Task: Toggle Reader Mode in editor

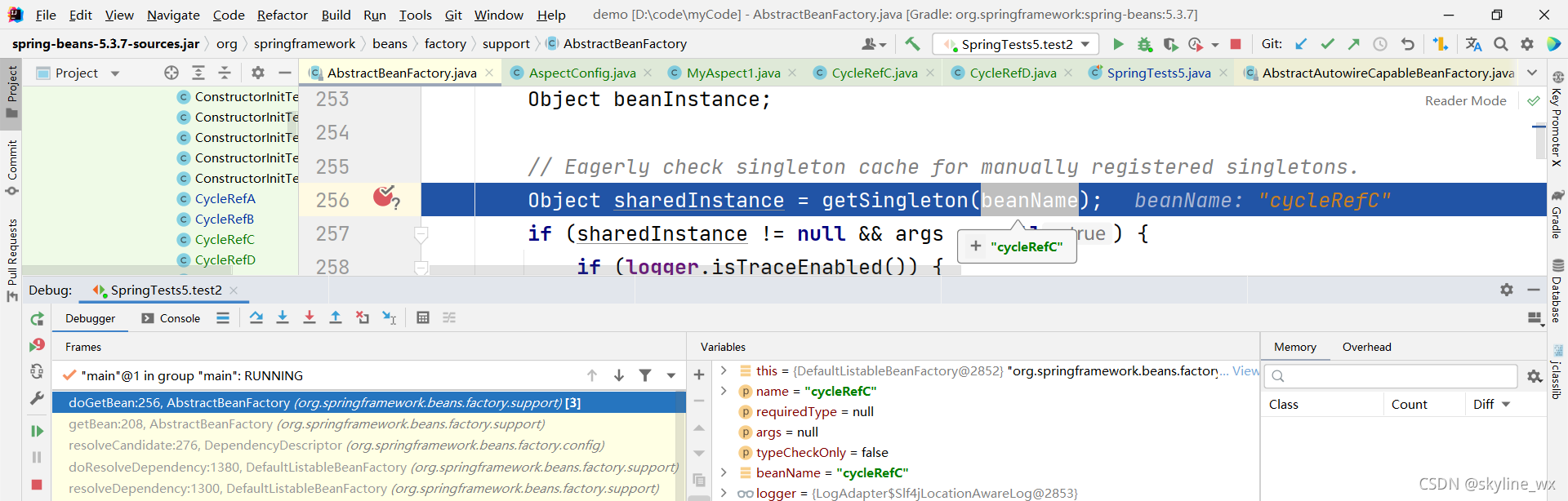Action: pyautogui.click(x=1466, y=100)
